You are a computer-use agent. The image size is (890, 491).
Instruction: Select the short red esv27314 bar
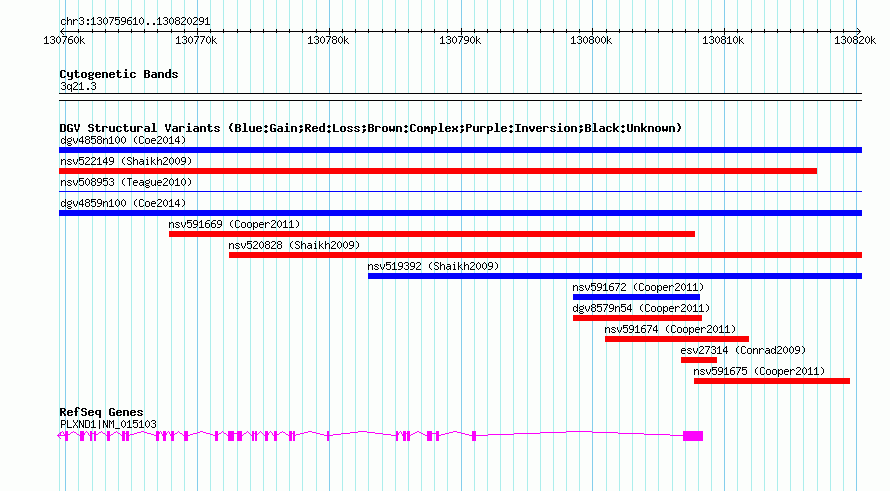pos(699,360)
